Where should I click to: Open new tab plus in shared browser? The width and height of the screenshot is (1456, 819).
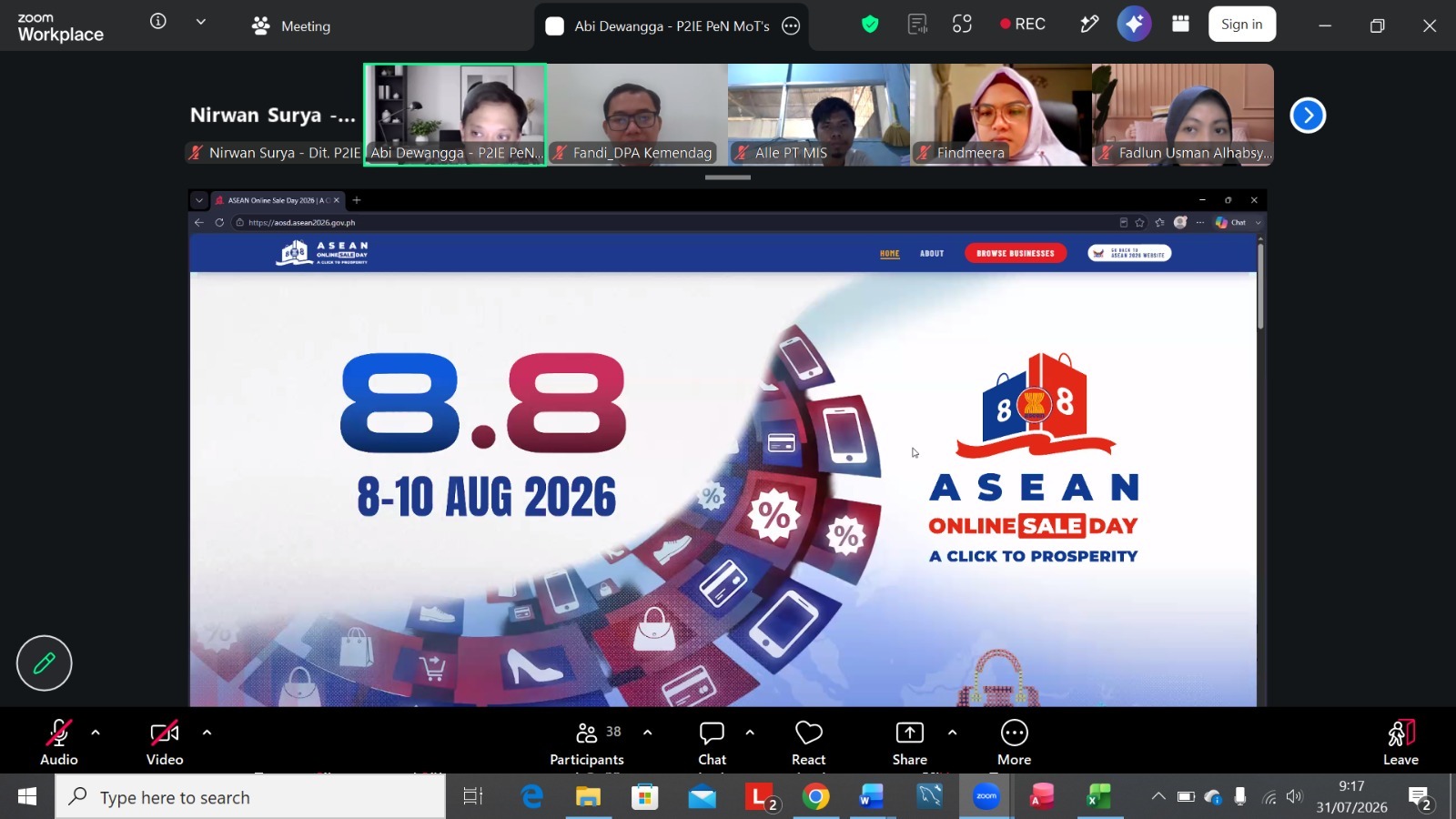click(x=357, y=200)
